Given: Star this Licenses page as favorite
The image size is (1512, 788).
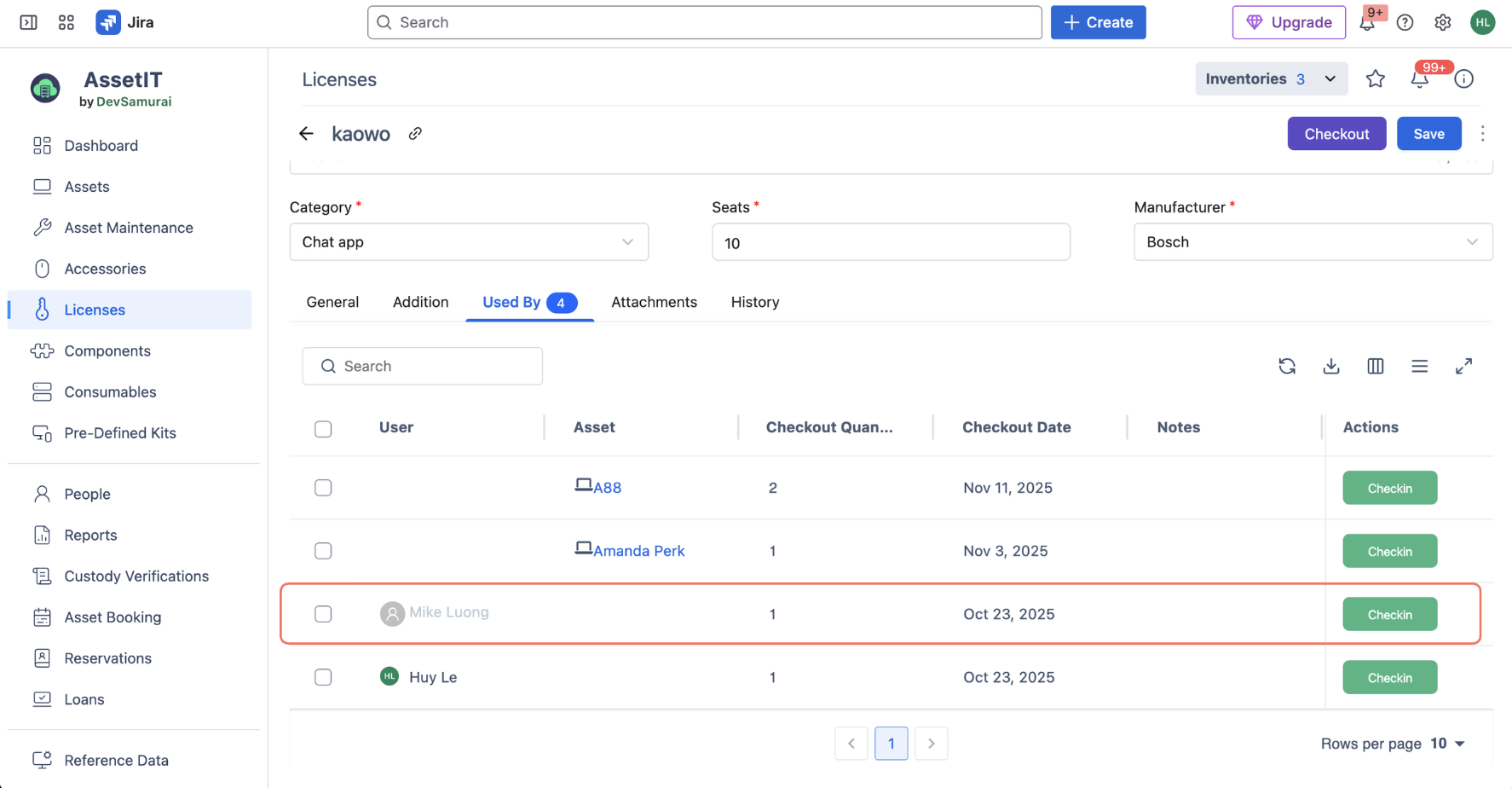Looking at the screenshot, I should (1375, 79).
